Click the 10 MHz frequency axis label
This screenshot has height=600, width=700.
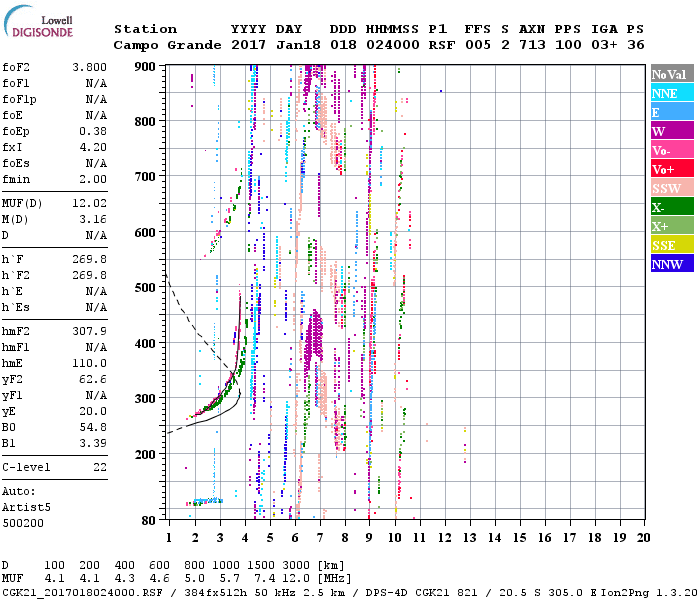(x=395, y=538)
